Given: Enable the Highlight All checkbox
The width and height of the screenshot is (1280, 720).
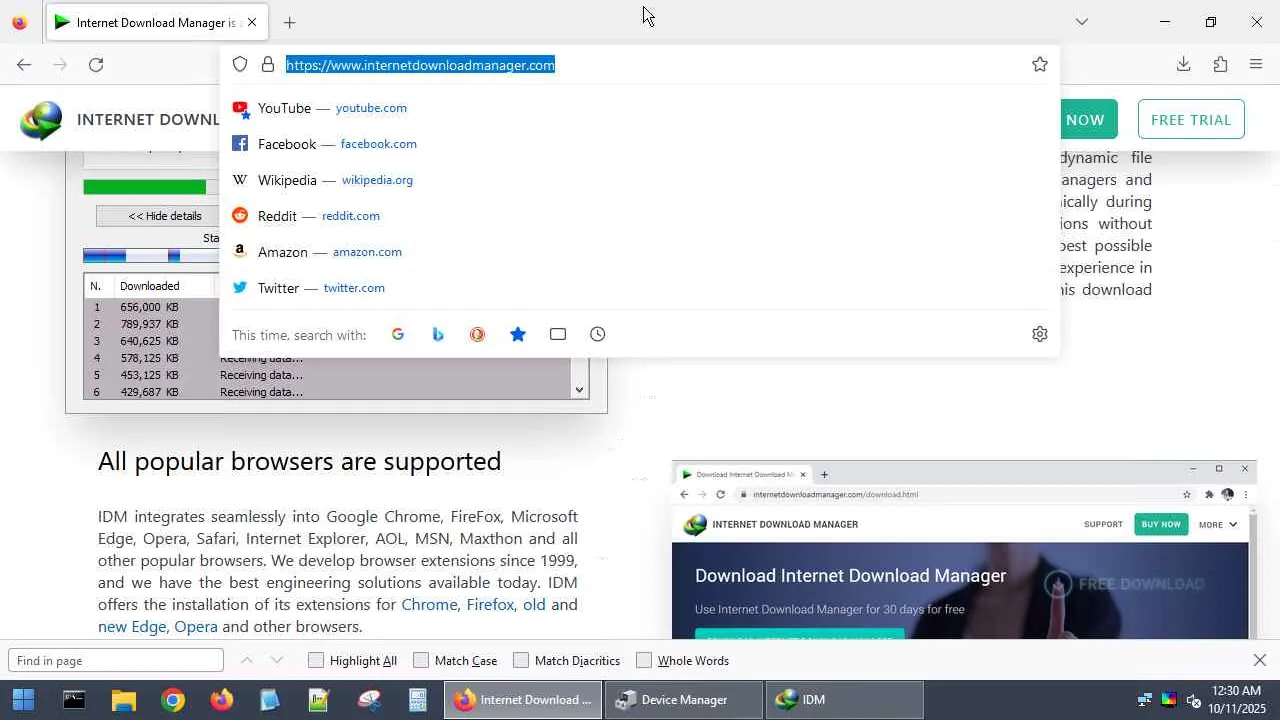Looking at the screenshot, I should click(316, 660).
